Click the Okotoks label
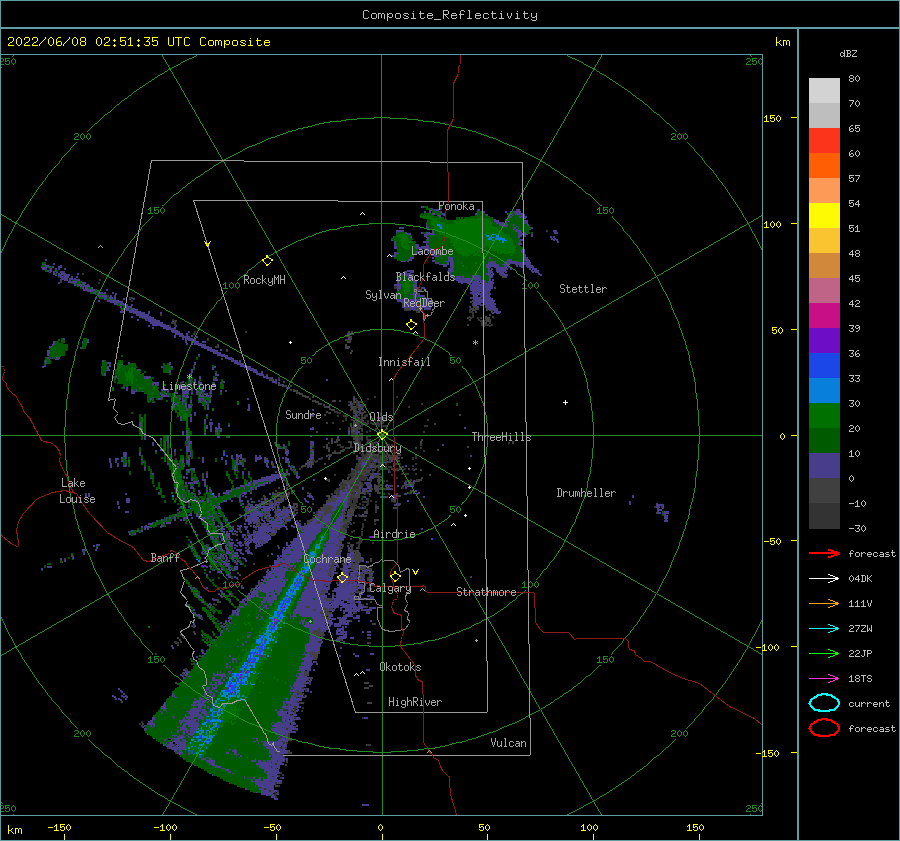 point(400,667)
